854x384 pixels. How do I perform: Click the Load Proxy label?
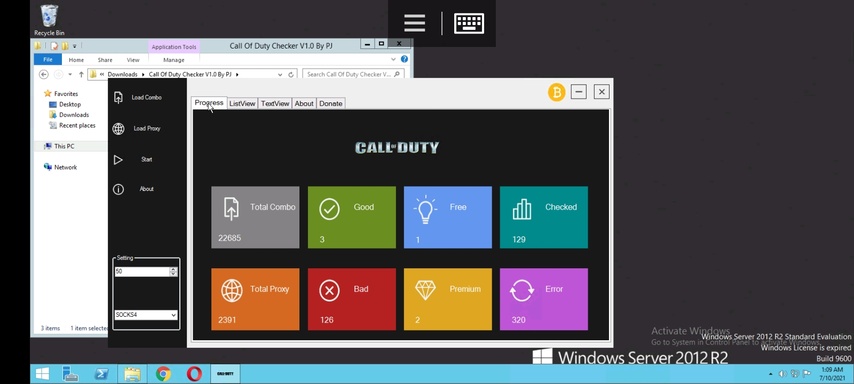(x=147, y=129)
